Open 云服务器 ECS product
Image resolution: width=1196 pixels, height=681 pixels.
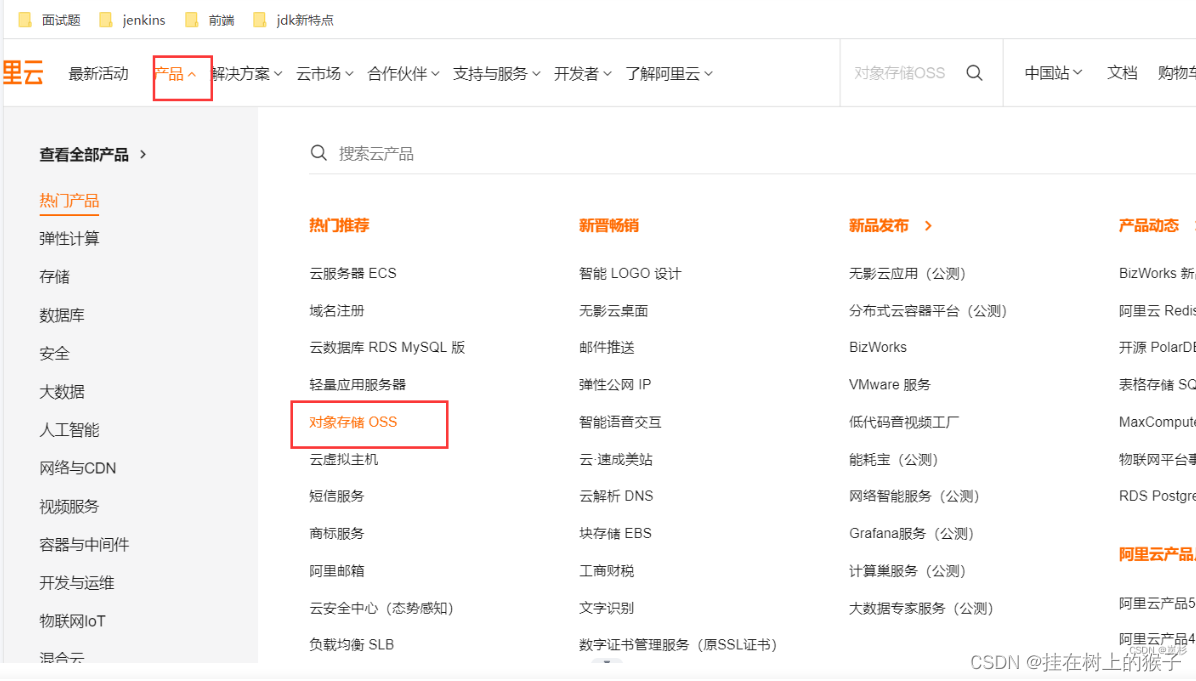point(352,273)
